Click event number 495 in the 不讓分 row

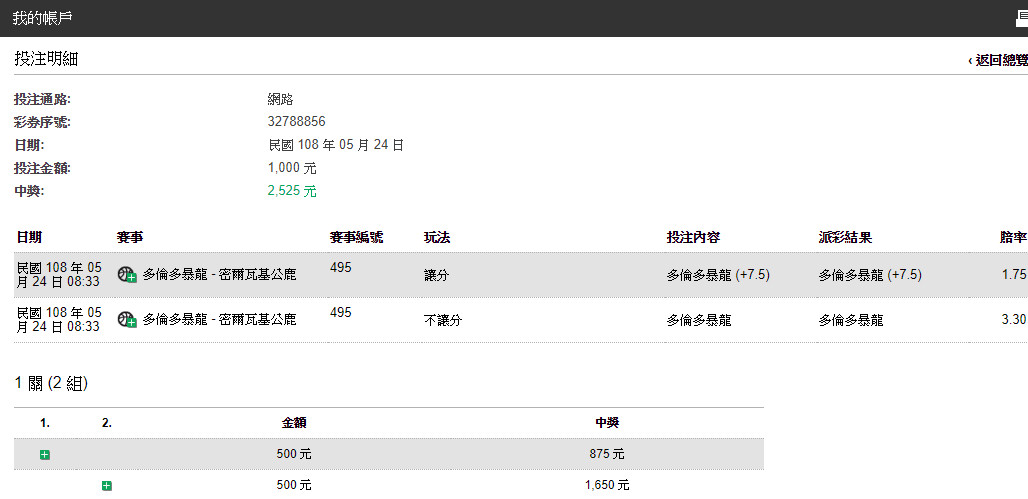[340, 313]
